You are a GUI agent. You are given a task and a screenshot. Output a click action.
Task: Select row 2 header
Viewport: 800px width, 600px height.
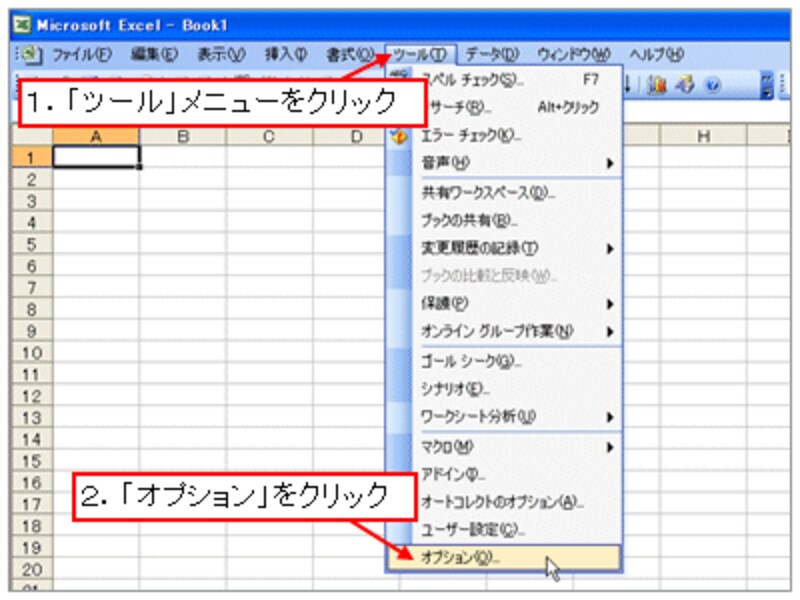click(x=32, y=179)
